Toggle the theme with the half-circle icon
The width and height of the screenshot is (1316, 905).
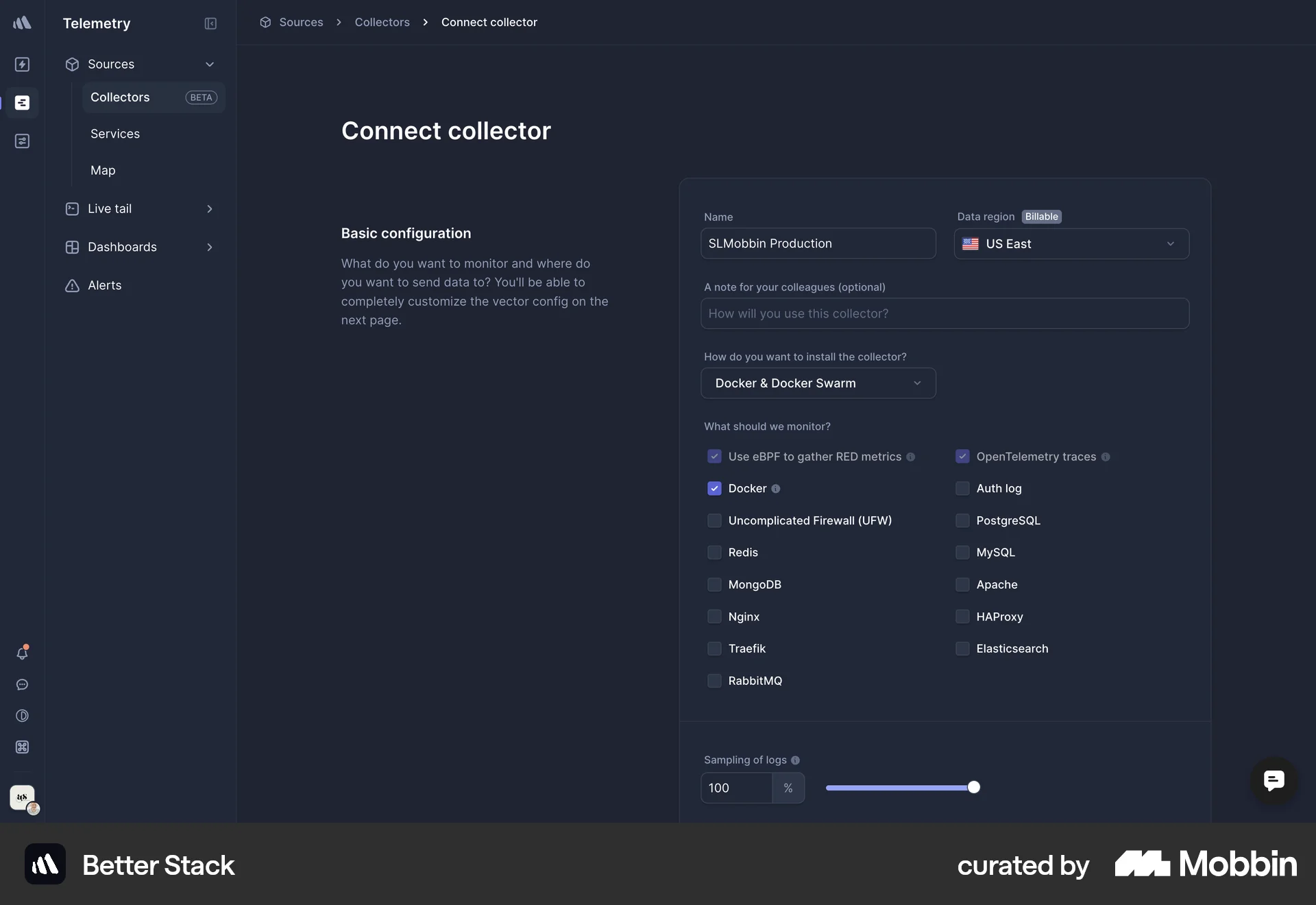(x=23, y=716)
